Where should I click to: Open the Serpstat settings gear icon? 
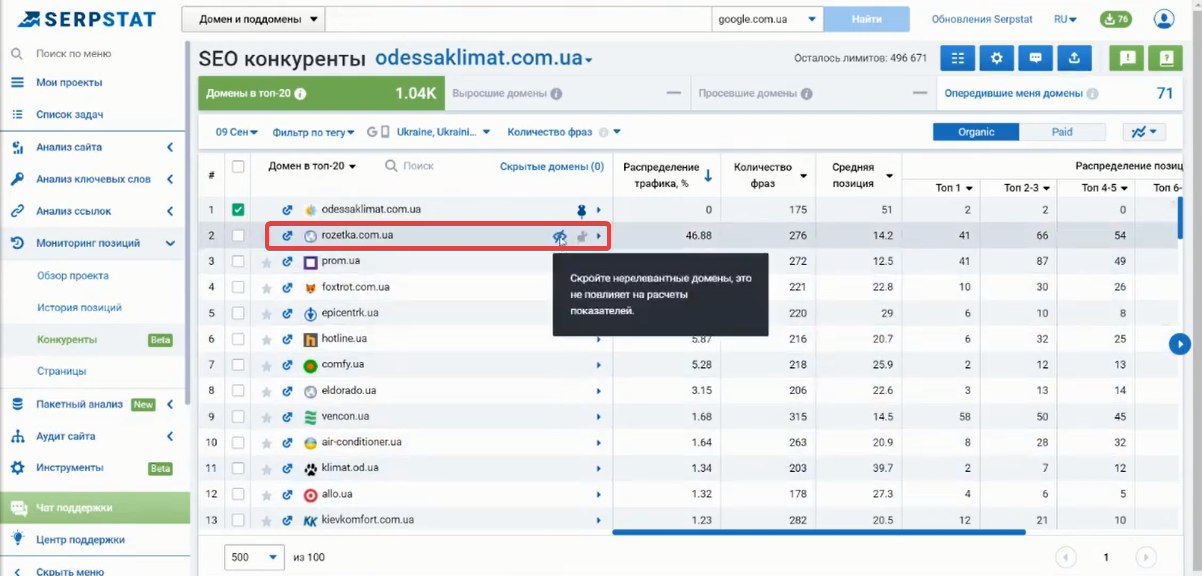(x=996, y=58)
